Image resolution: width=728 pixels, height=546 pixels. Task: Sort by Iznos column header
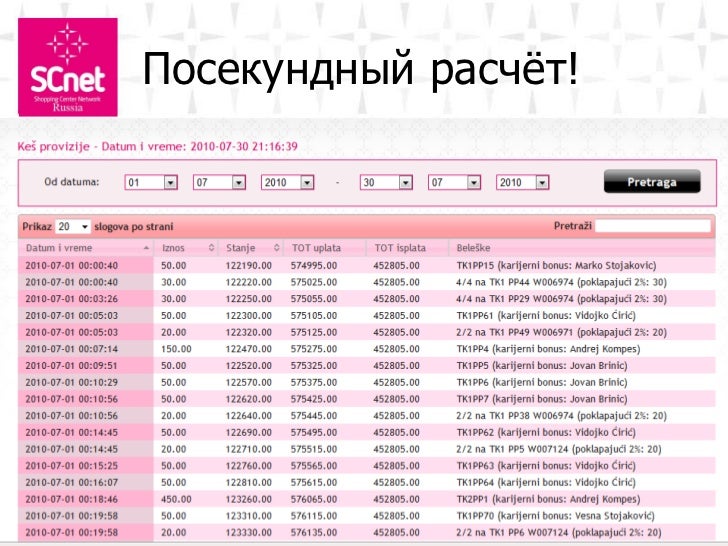pos(186,248)
